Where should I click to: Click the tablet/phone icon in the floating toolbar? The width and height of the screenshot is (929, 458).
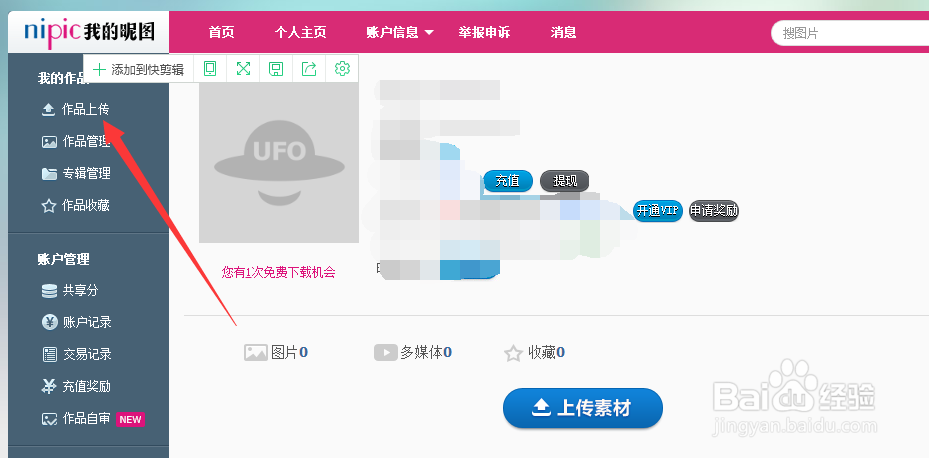pos(210,69)
